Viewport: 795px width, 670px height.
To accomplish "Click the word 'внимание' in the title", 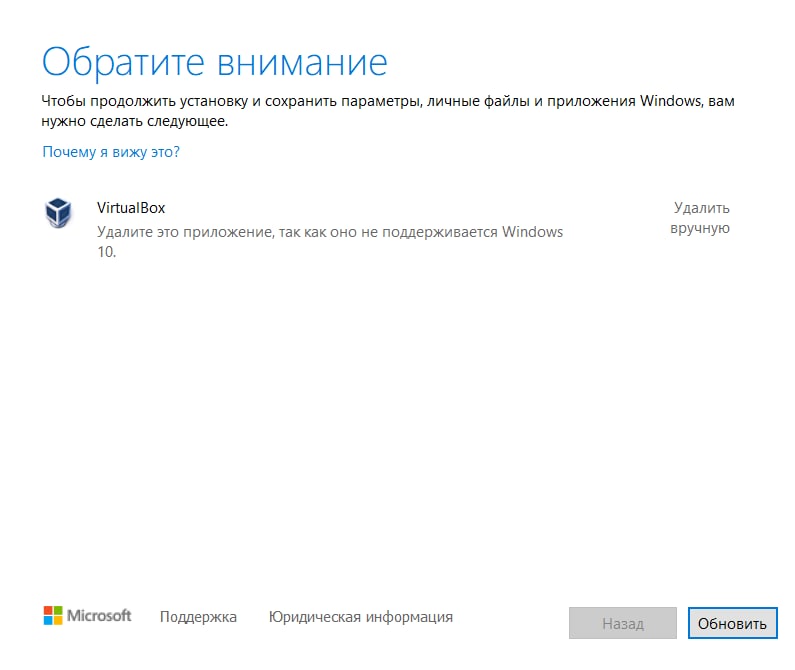I will (x=303, y=63).
